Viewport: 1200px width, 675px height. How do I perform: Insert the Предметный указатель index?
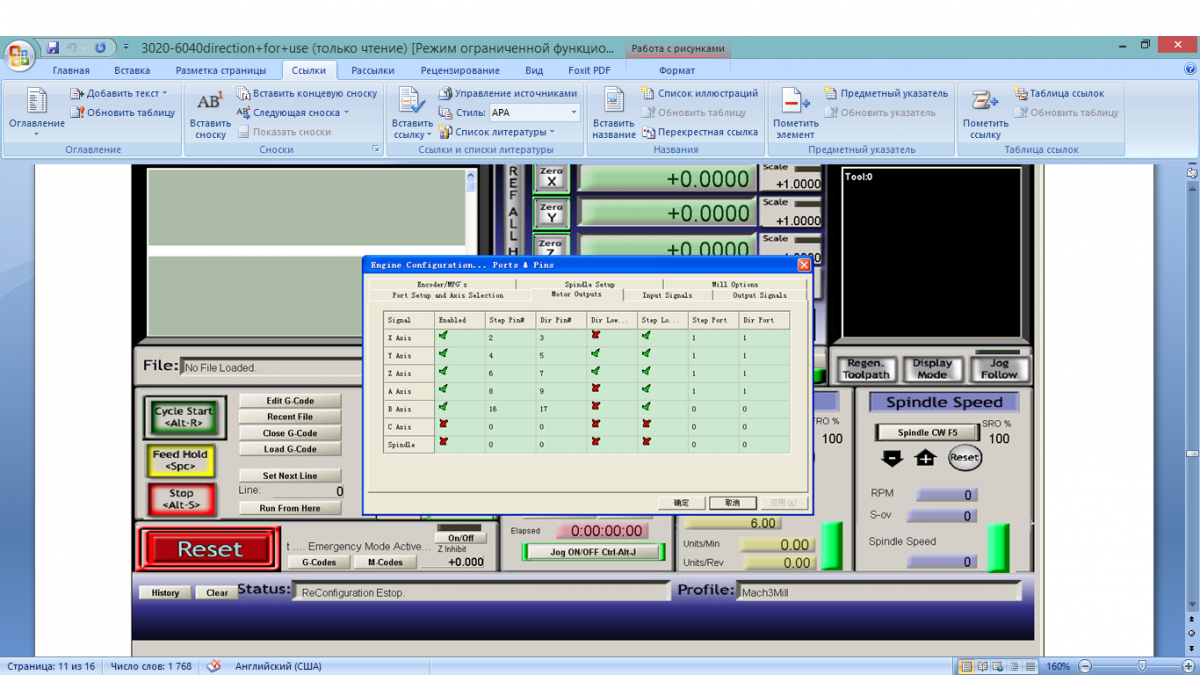pyautogui.click(x=886, y=93)
